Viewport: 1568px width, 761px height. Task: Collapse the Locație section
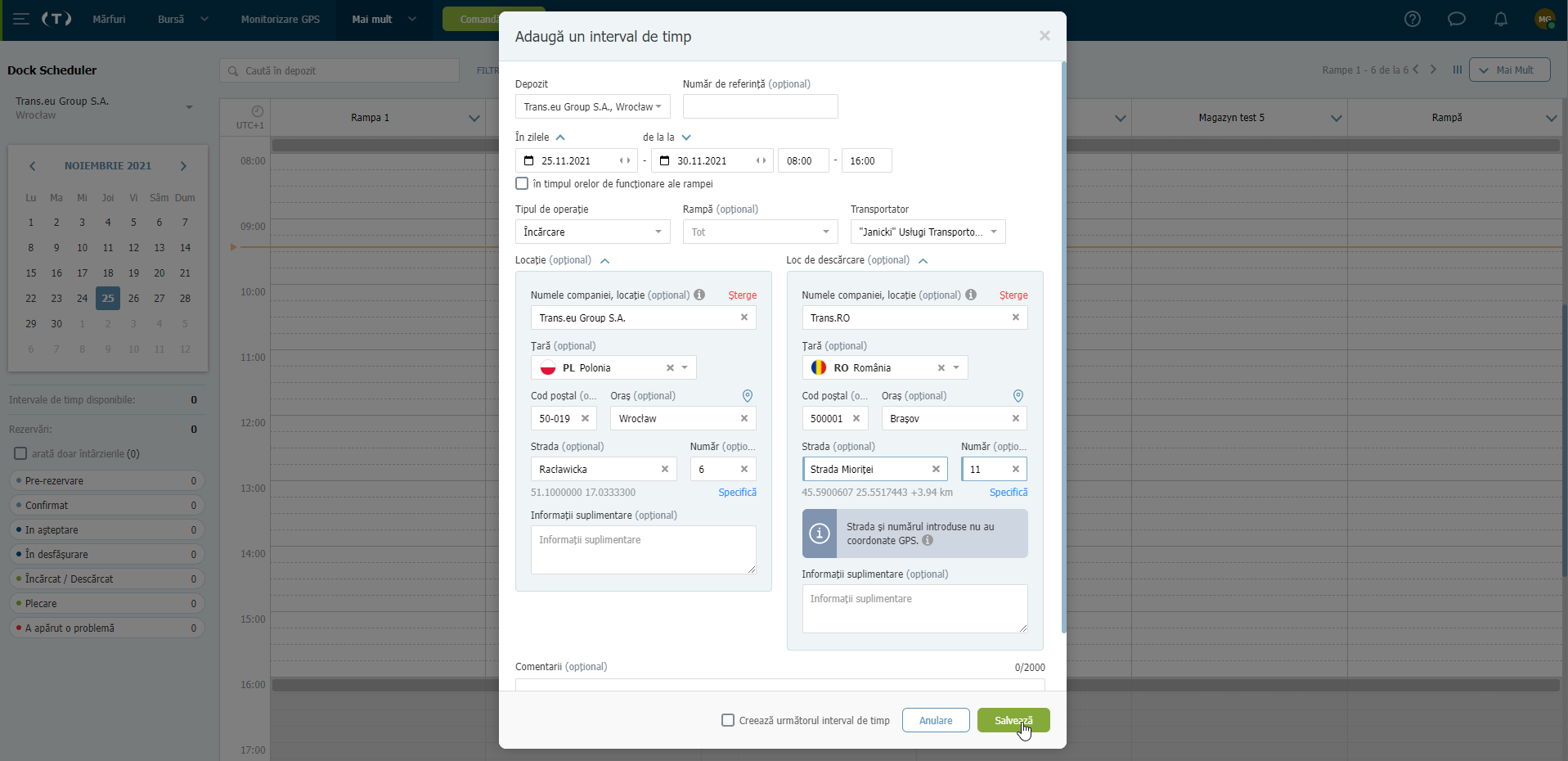tap(604, 261)
